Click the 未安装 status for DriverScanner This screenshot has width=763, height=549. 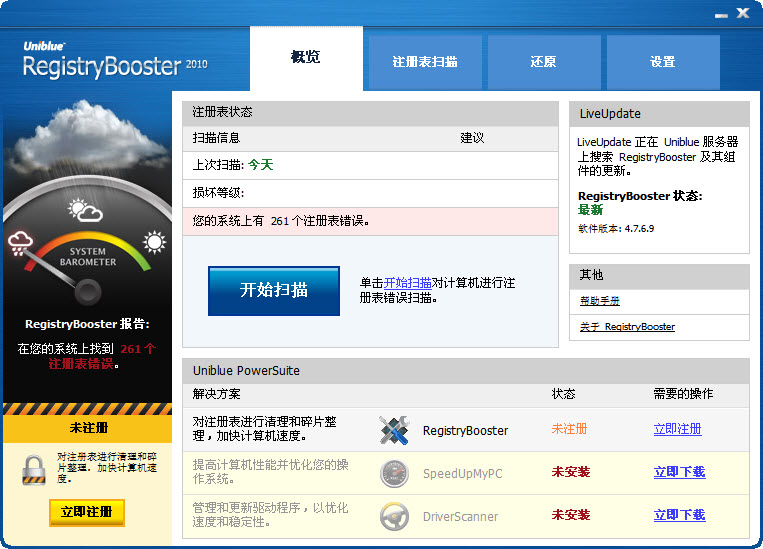[x=571, y=515]
